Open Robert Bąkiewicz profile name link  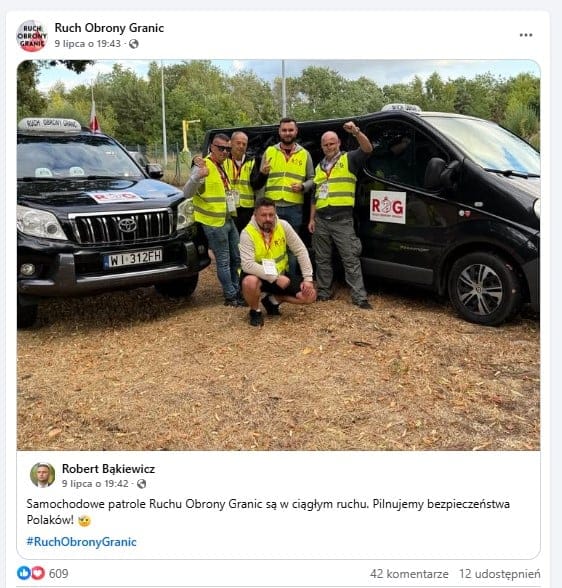(108, 469)
